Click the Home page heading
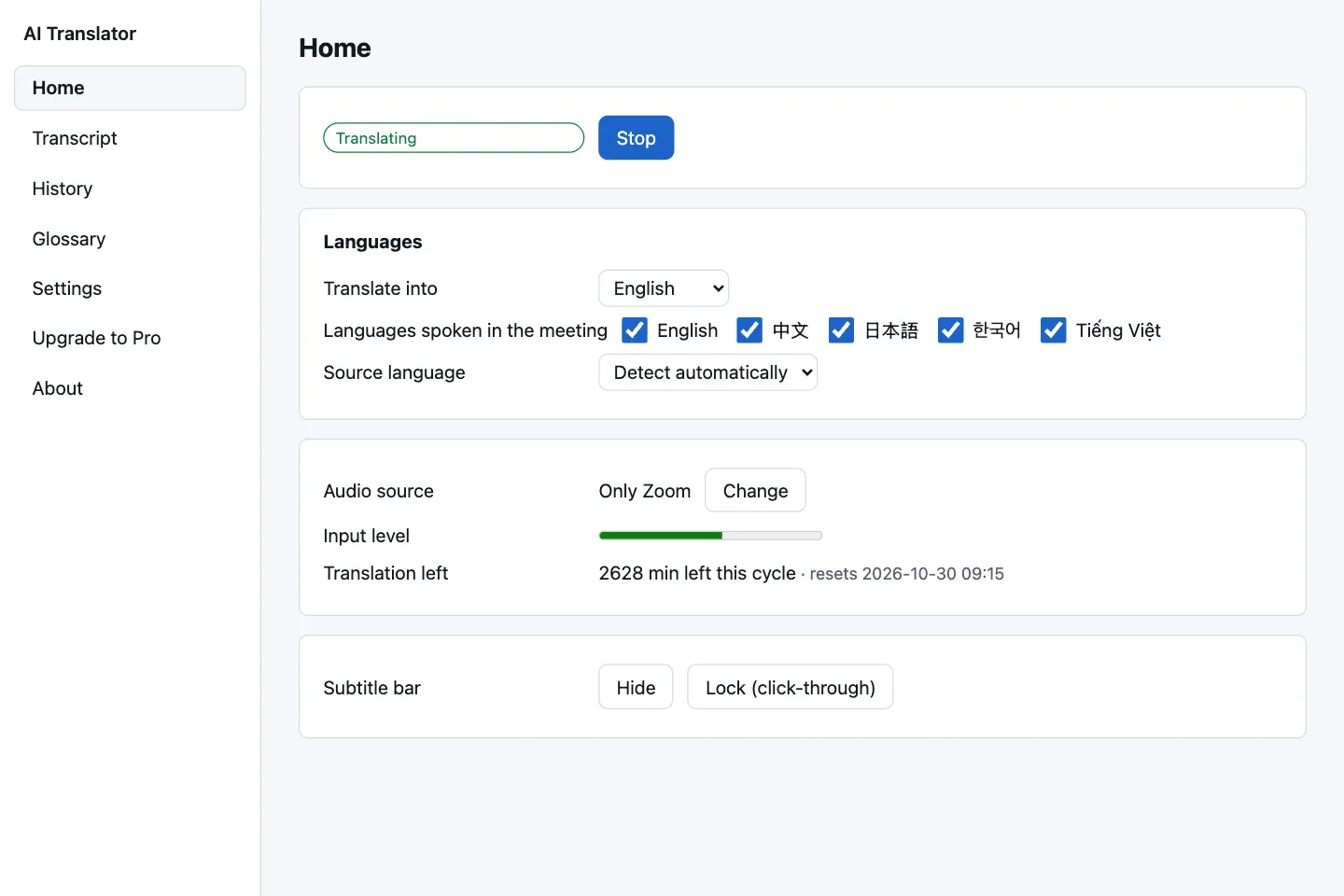This screenshot has width=1344, height=896. coord(335,49)
